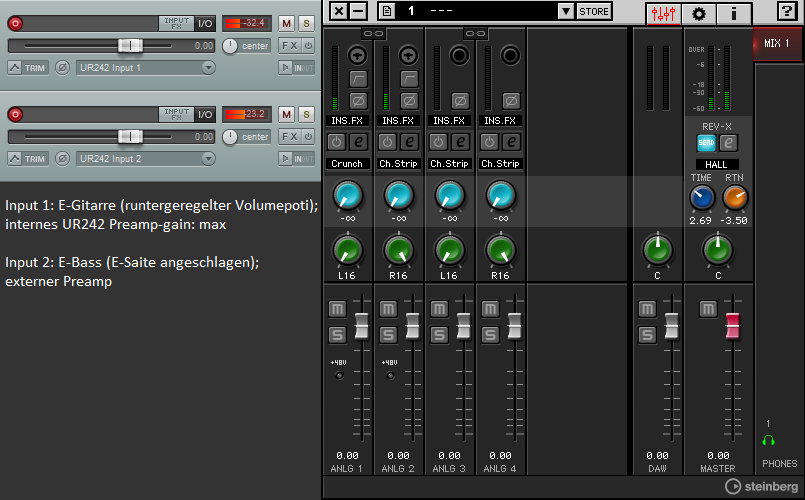Open the help question mark

(x=787, y=11)
